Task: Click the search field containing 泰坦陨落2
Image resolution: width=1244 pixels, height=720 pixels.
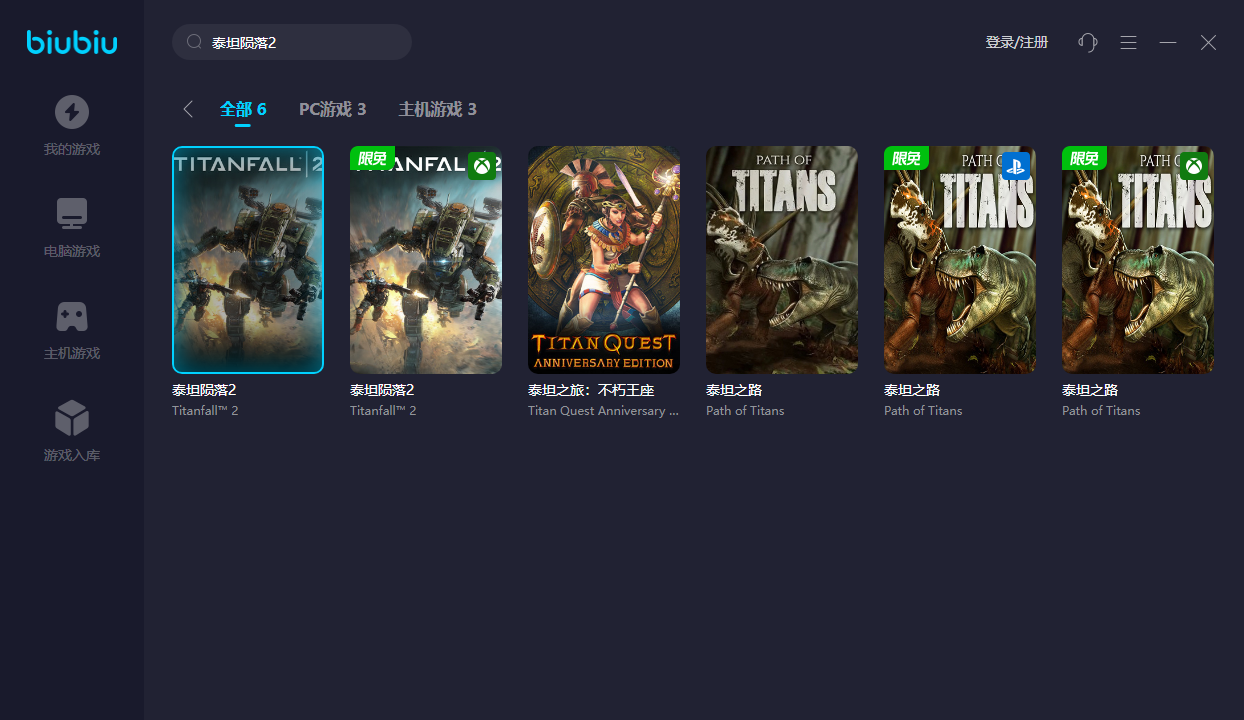Action: click(300, 42)
